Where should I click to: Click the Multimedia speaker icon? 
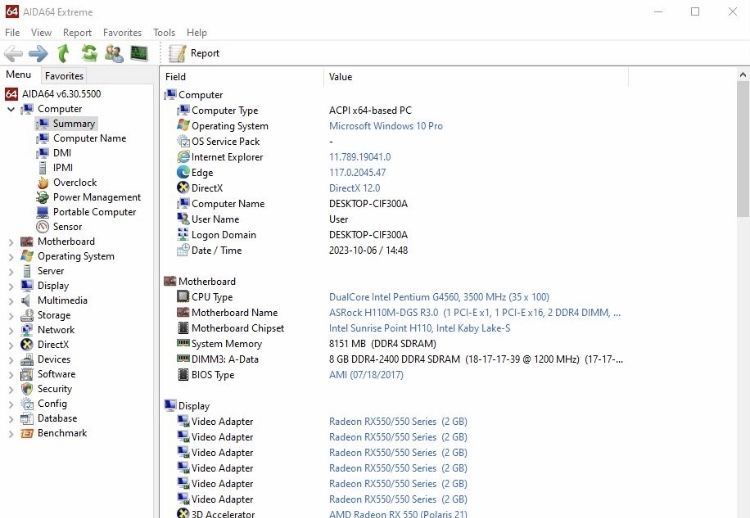[x=27, y=300]
